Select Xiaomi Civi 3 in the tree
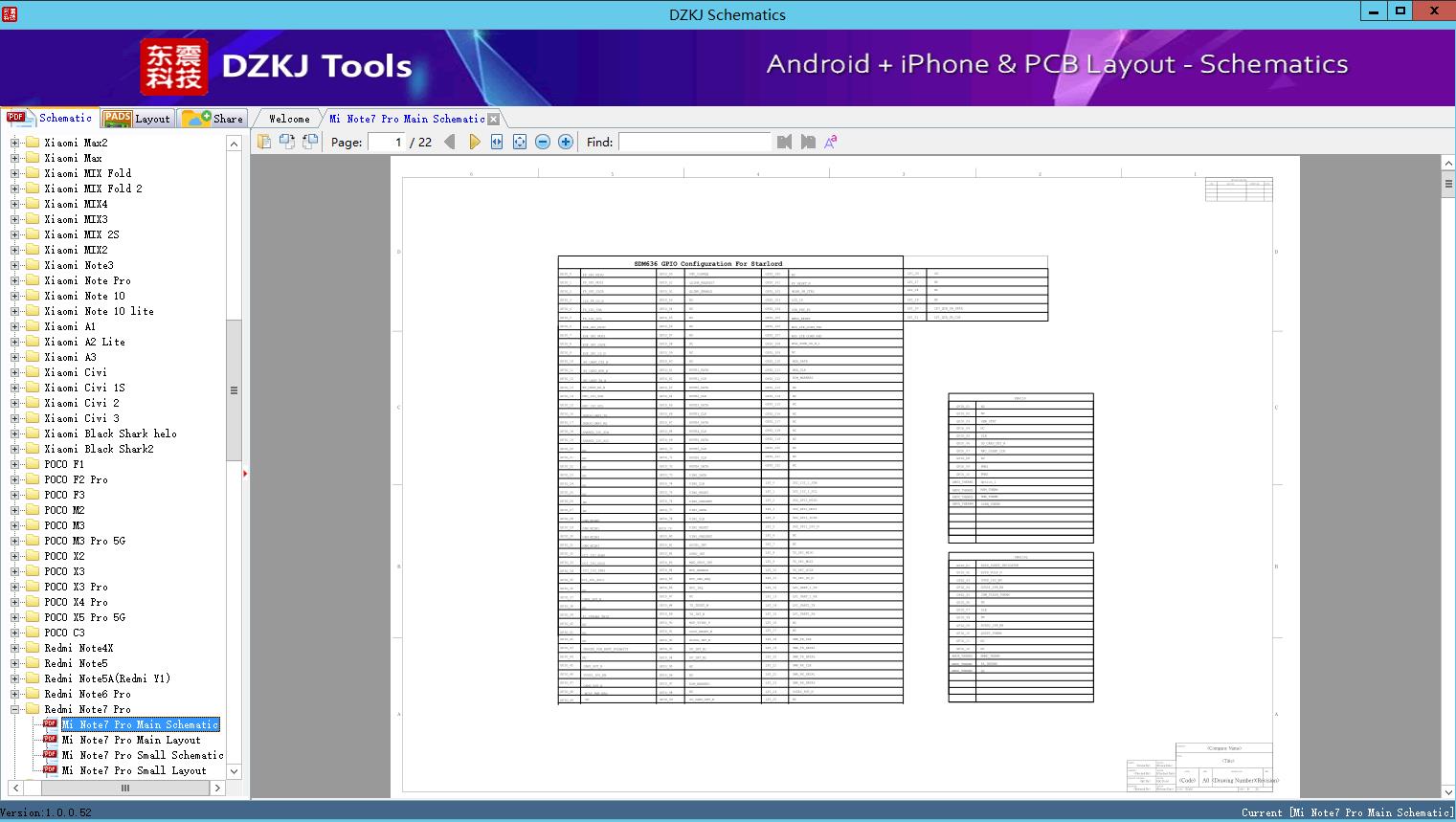1456x822 pixels. click(81, 418)
